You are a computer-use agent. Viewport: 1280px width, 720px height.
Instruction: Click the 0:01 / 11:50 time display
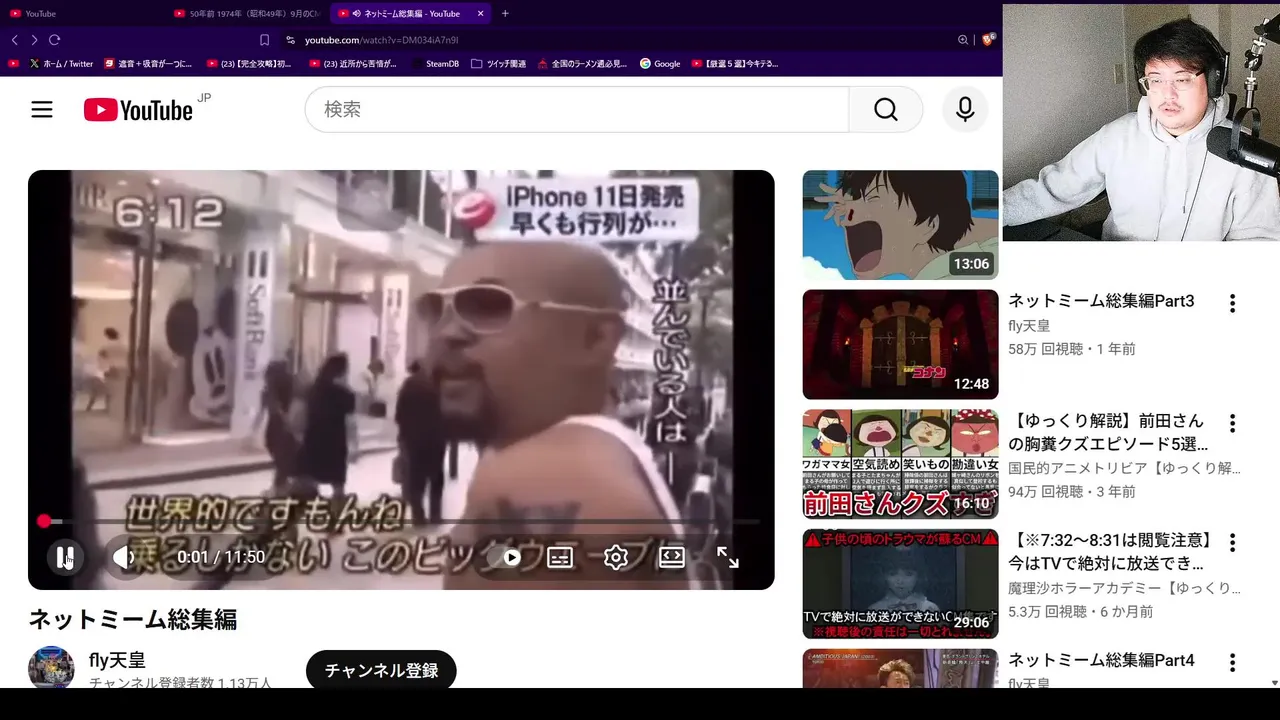[x=221, y=557]
